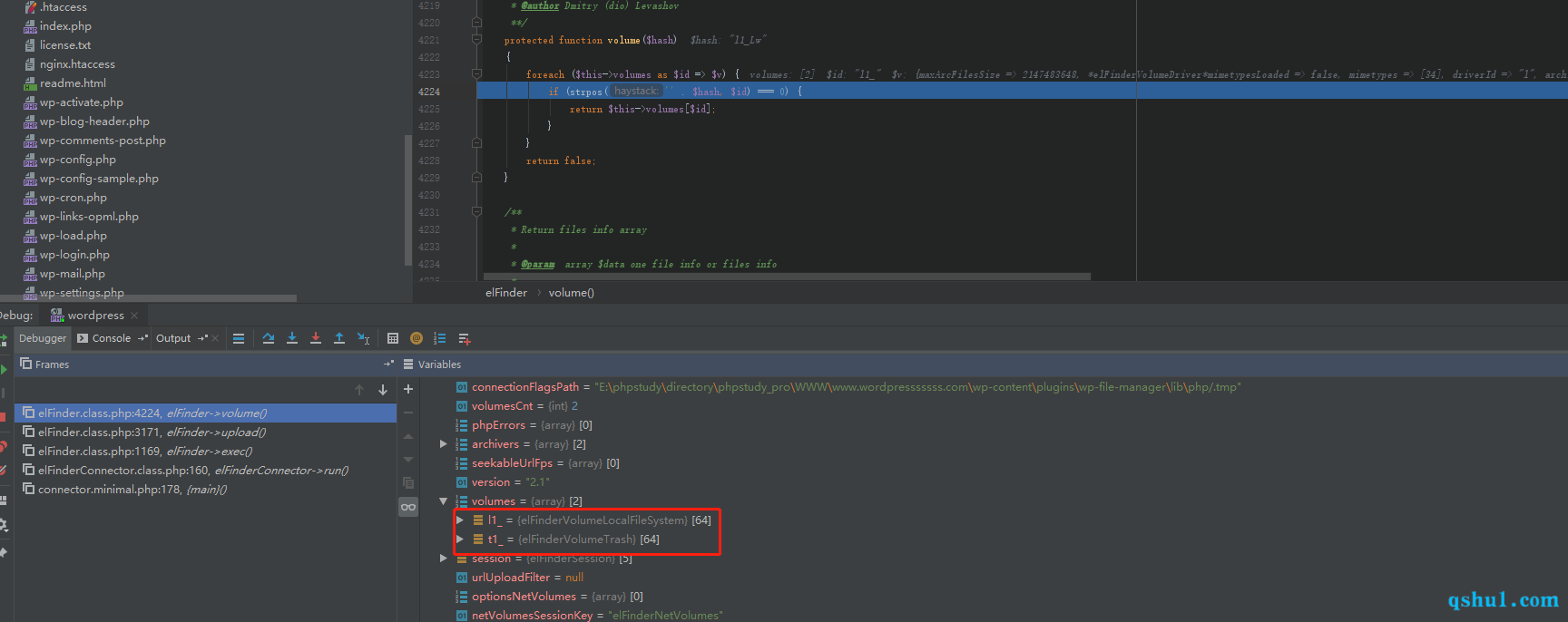Click the project tree horizontal scrollbar
The image size is (1568, 622).
[148, 298]
